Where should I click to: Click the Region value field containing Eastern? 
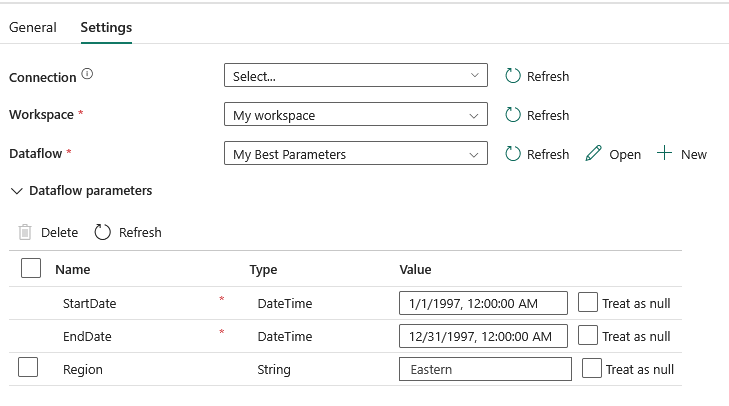pyautogui.click(x=484, y=370)
